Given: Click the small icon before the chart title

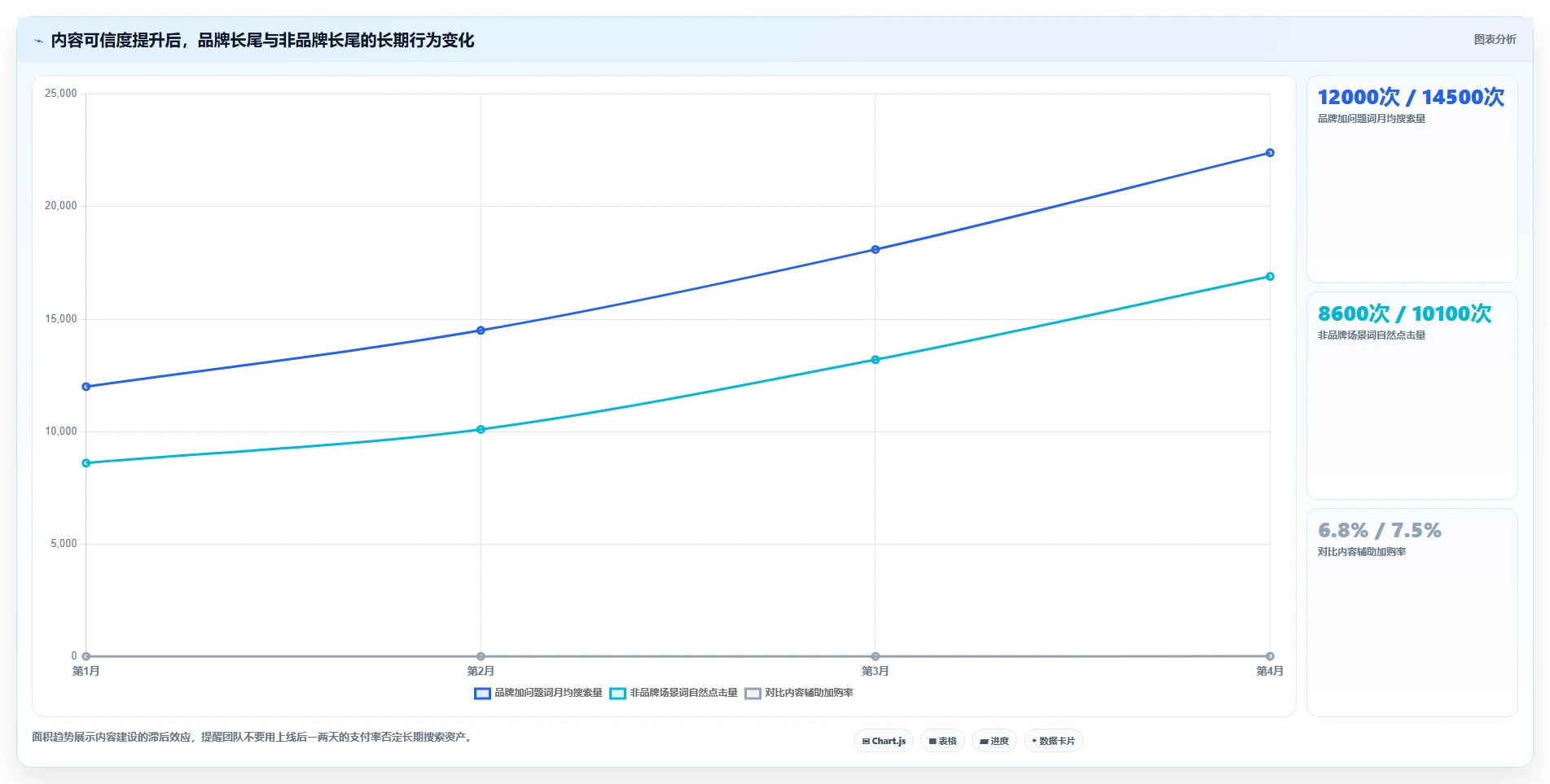Looking at the screenshot, I should click(38, 41).
